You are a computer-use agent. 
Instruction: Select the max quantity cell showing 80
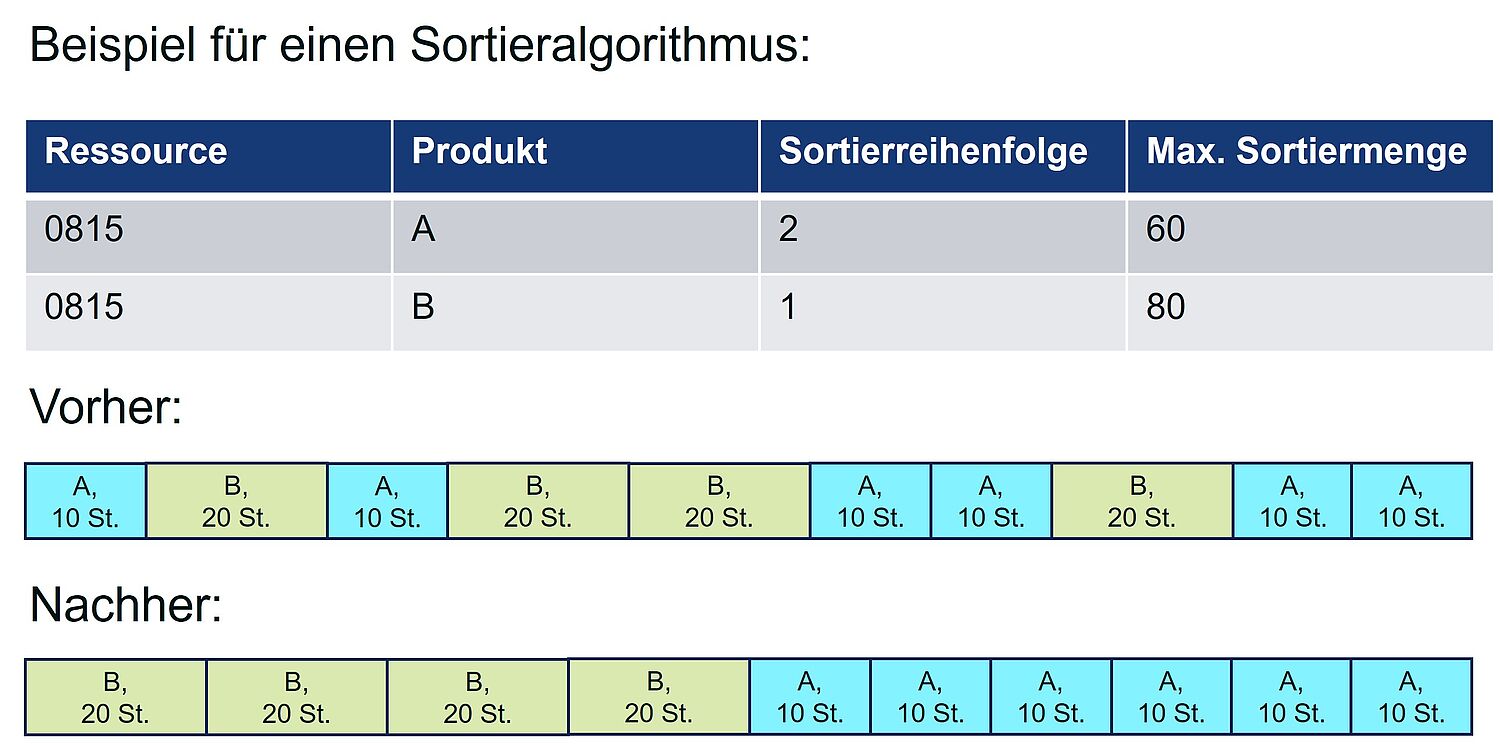[x=1310, y=313]
